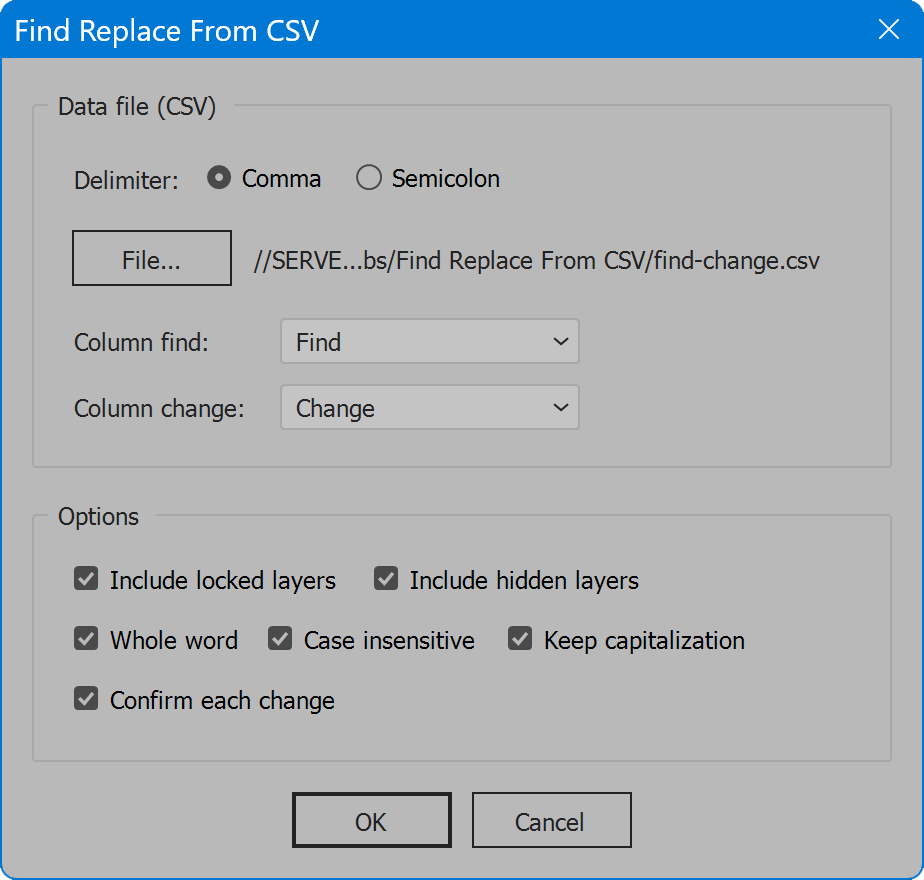
Task: Click the chevron arrow of Change dropdown
Action: [x=561, y=408]
